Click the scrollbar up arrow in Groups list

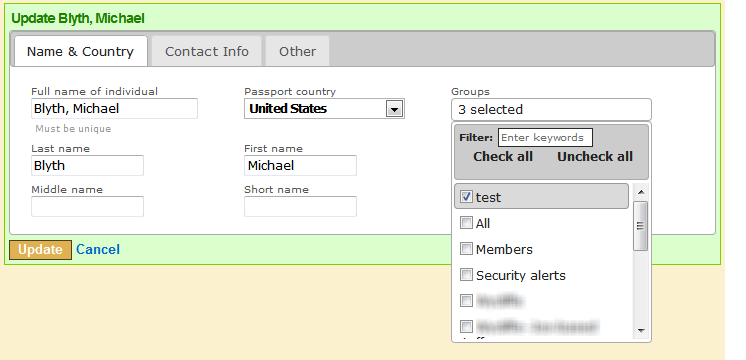point(640,192)
